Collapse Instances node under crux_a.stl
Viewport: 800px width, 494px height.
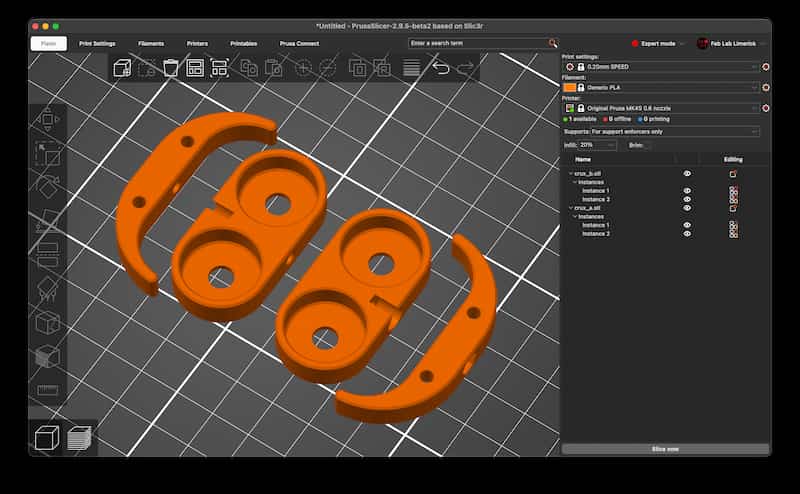pos(575,217)
